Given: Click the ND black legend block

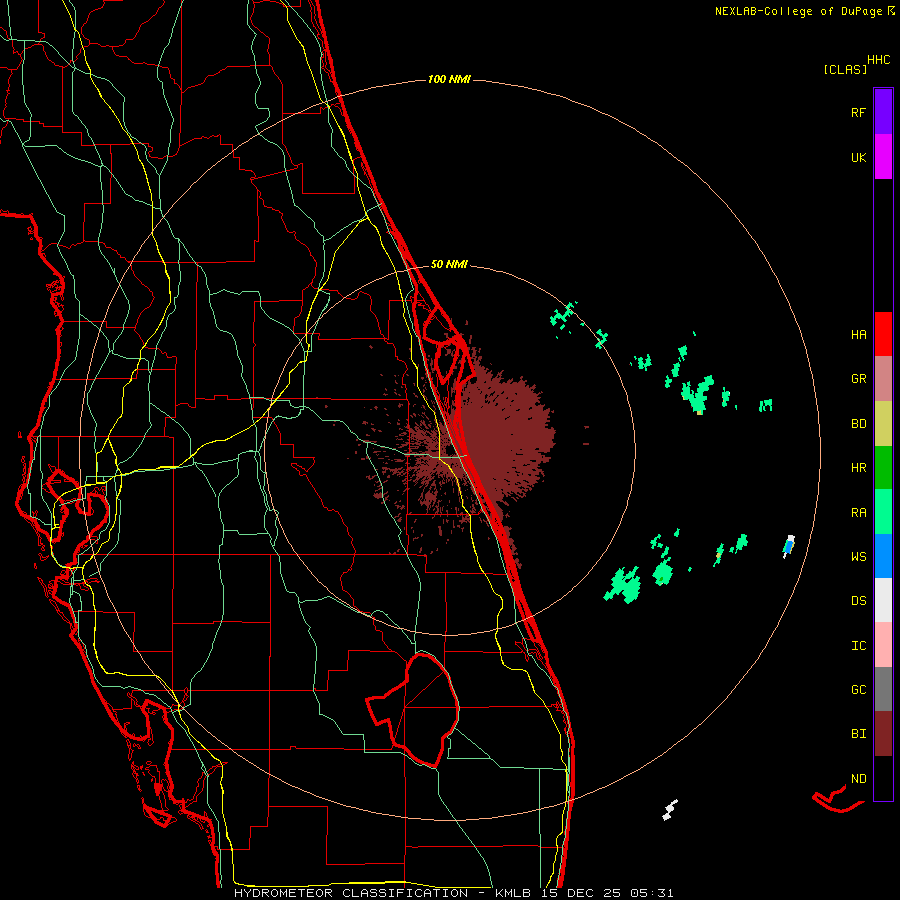Looking at the screenshot, I should 883,778.
